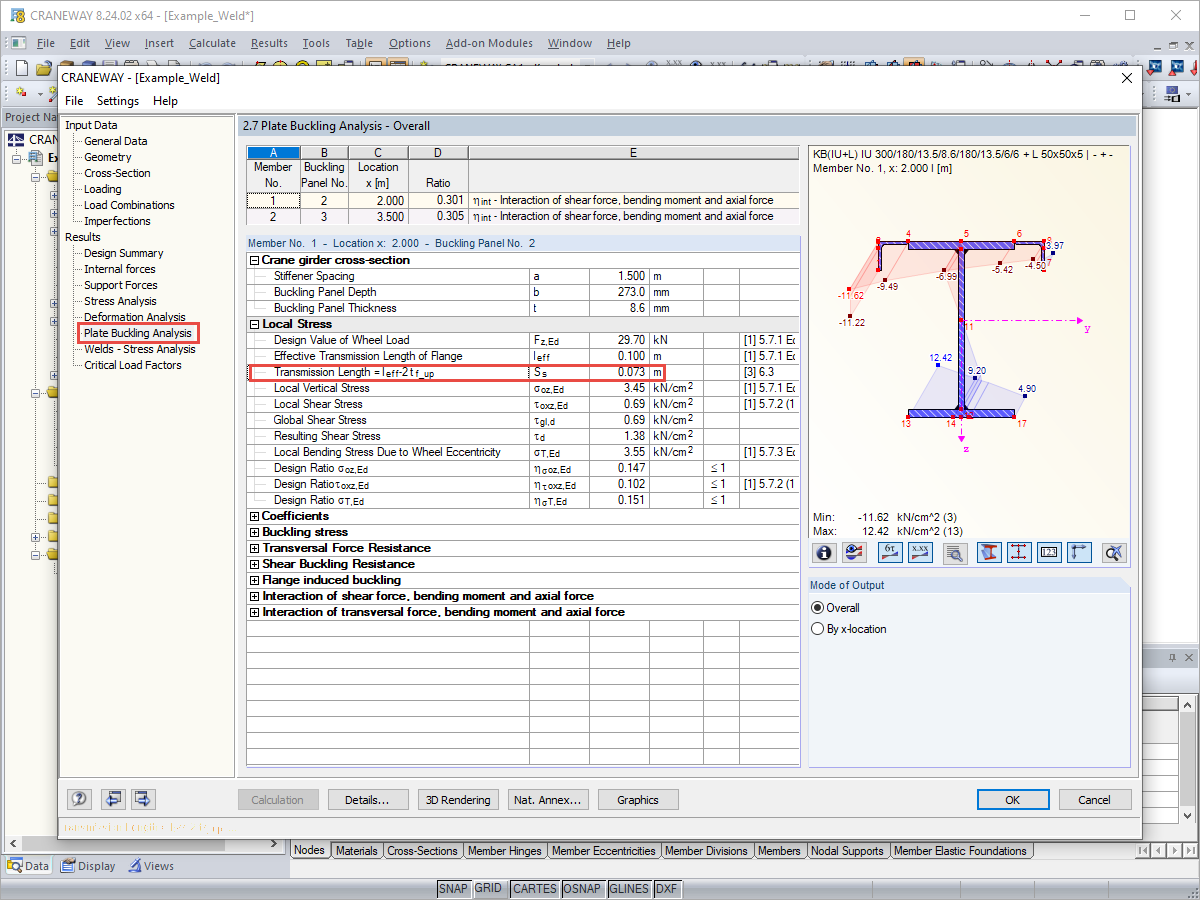
Task: Open CRANEWAY Settings menu
Action: point(118,101)
